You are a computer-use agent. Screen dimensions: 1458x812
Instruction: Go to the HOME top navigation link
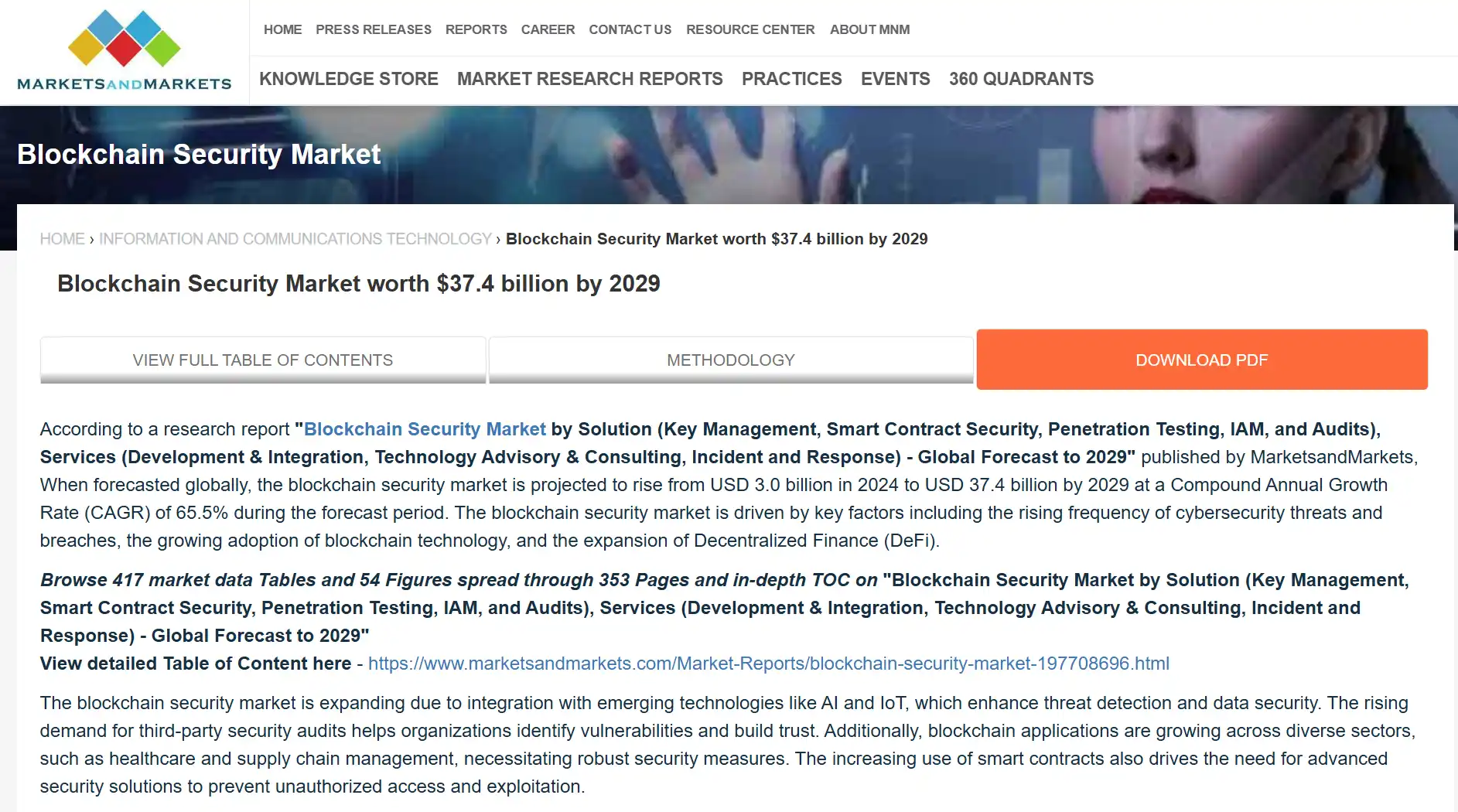[x=282, y=29]
